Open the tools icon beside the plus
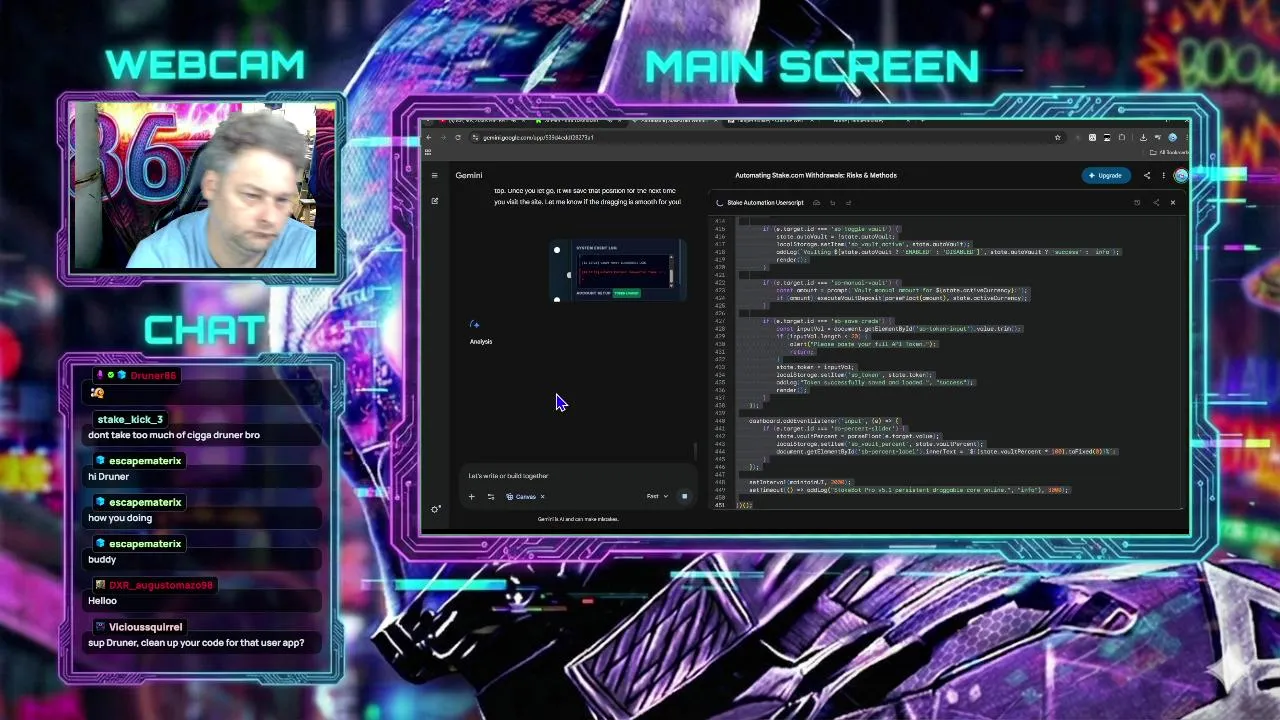Viewport: 1280px width, 720px height. pyautogui.click(x=490, y=496)
